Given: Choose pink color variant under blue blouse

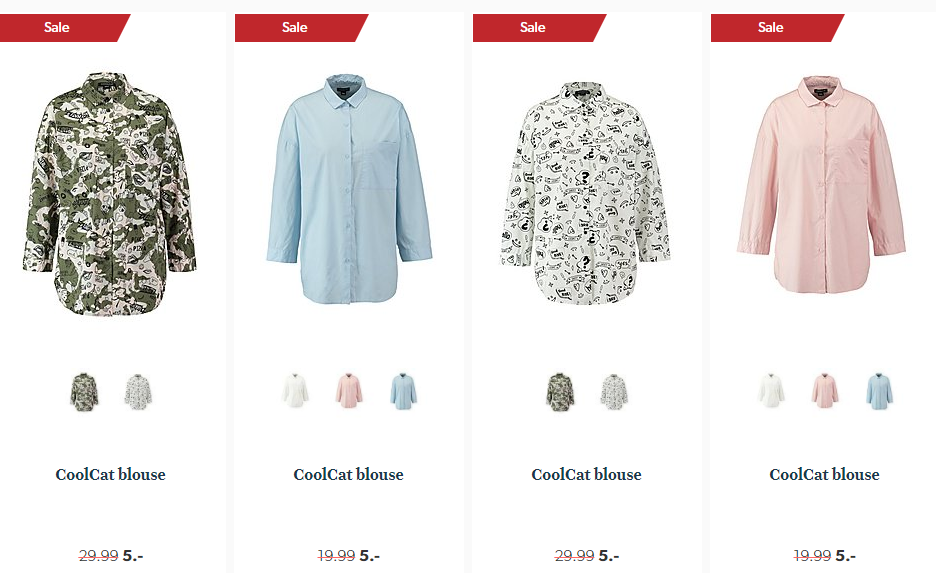Looking at the screenshot, I should coord(349,391).
